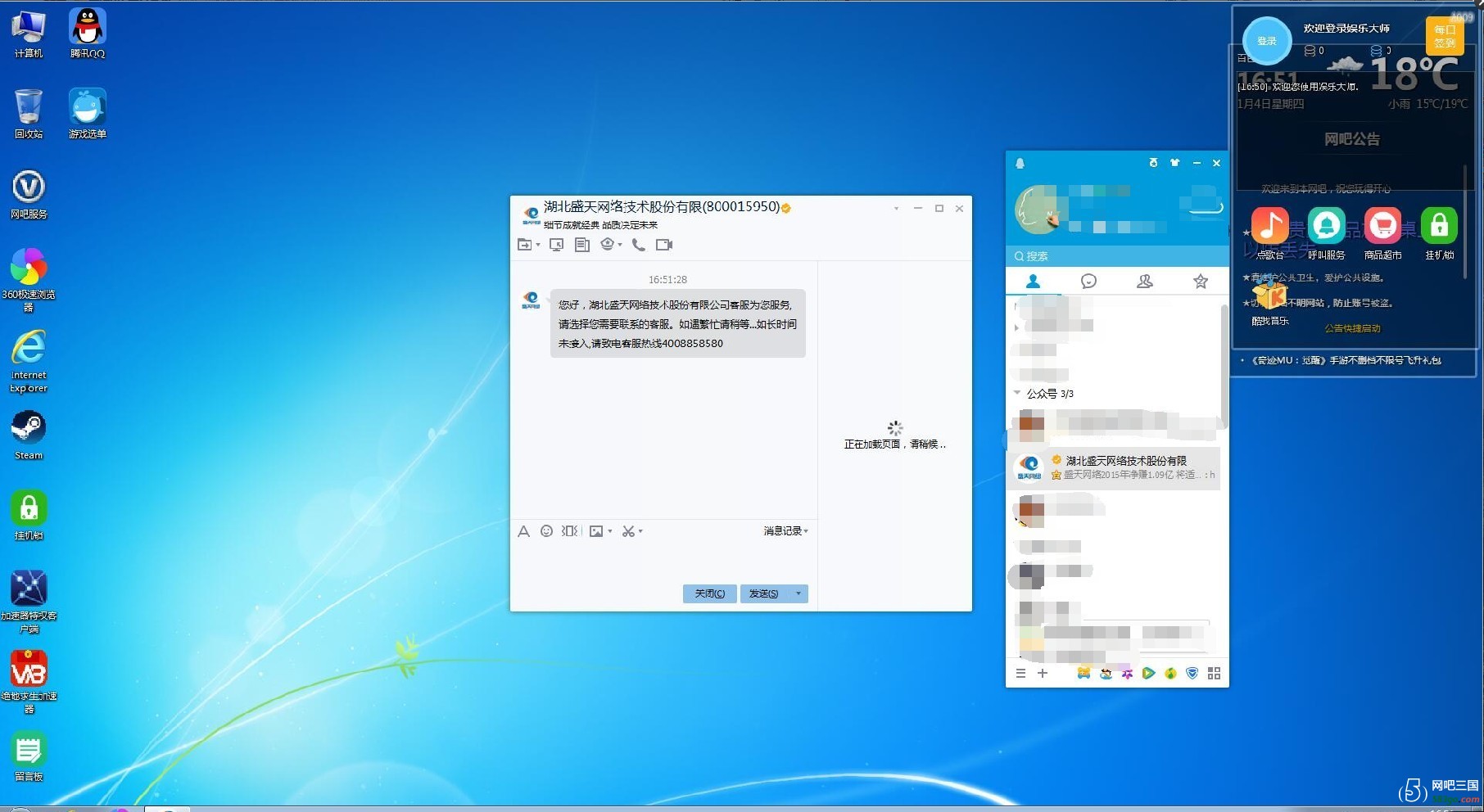Viewport: 1484px width, 812px height.
Task: Switch to the Qzone star tab in QQ
Action: point(1201,282)
